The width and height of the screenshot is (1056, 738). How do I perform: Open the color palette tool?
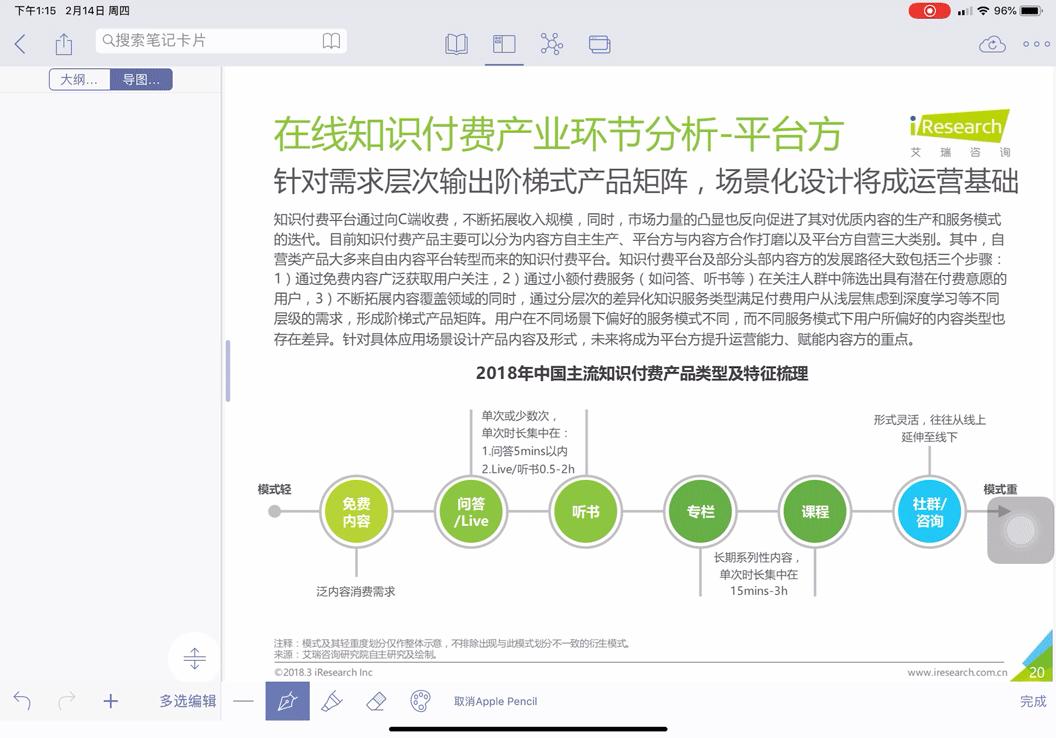(419, 701)
